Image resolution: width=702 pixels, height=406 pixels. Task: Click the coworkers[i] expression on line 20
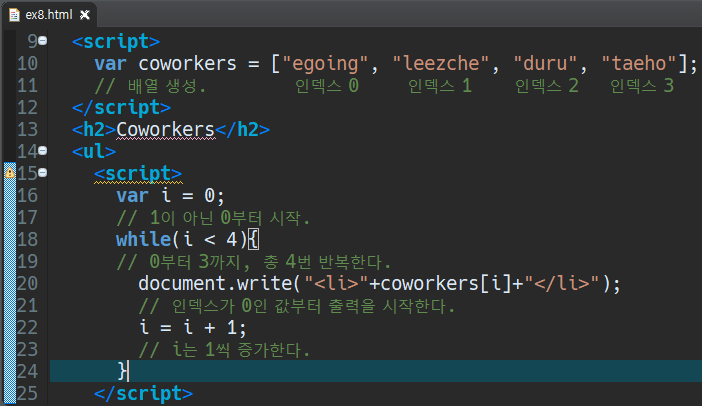point(446,284)
